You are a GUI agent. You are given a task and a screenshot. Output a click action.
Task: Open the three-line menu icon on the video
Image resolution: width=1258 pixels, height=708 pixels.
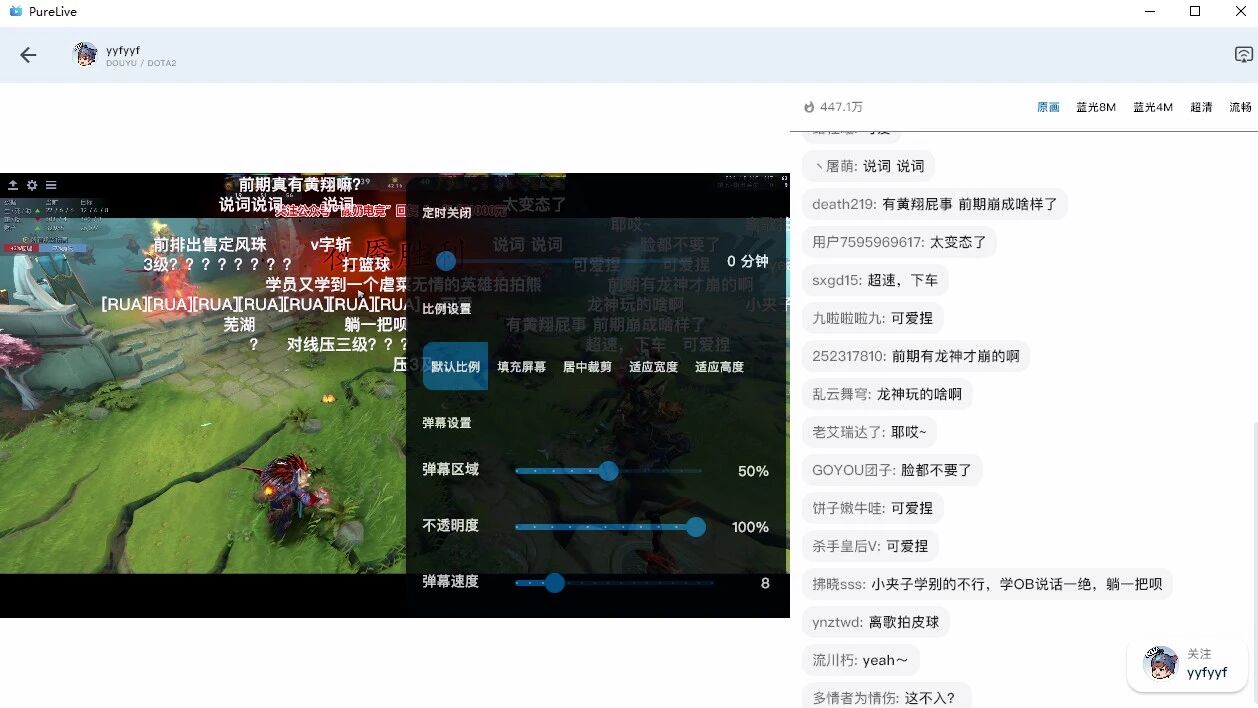click(x=51, y=185)
